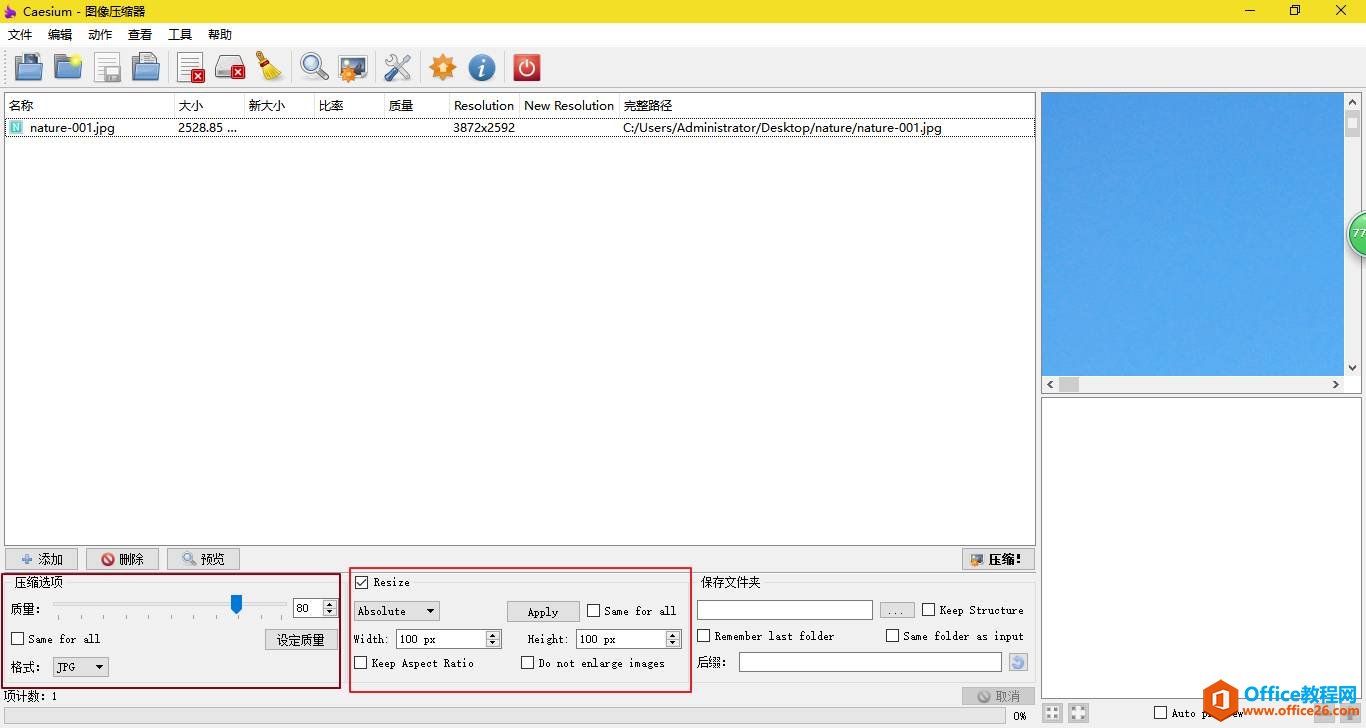Click the broom clear list icon
Image resolution: width=1366 pixels, height=728 pixels.
tap(269, 67)
